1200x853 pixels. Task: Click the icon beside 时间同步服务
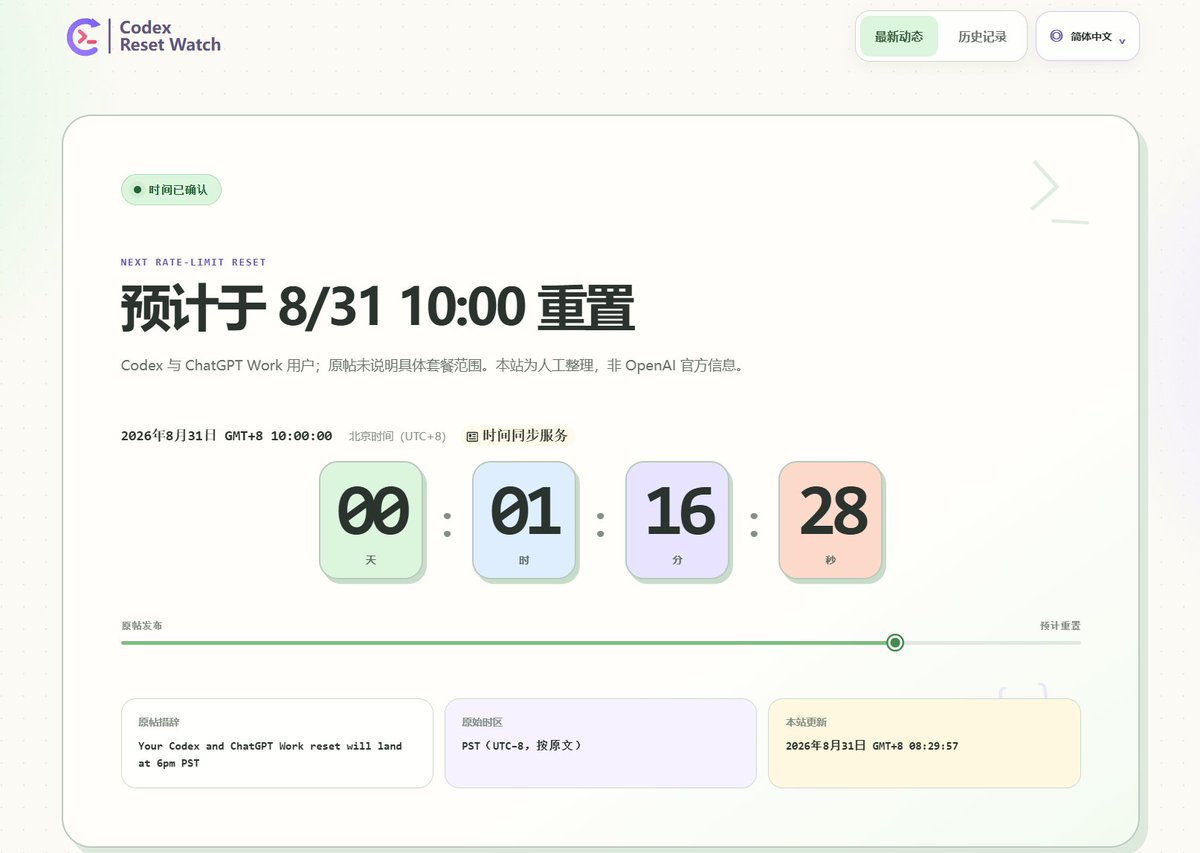[472, 436]
